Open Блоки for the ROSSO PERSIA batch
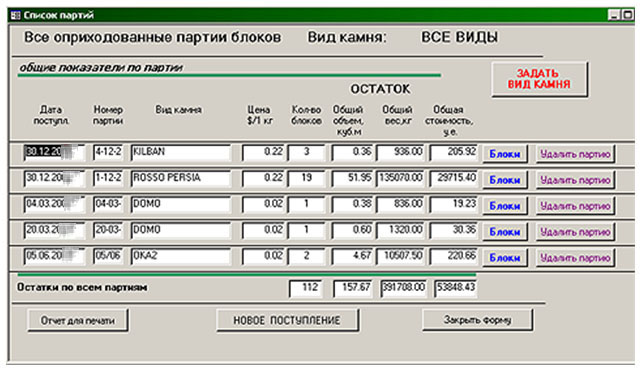The width and height of the screenshot is (644, 369). [x=505, y=180]
